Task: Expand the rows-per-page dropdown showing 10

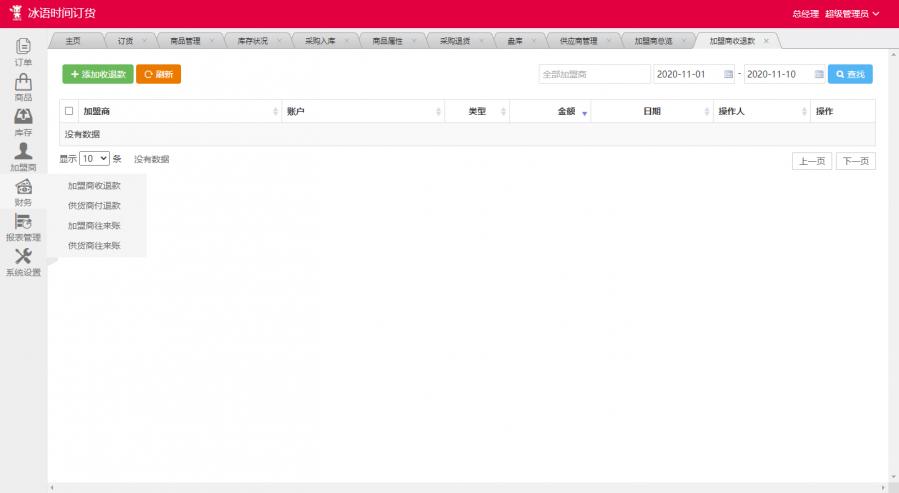Action: point(95,159)
